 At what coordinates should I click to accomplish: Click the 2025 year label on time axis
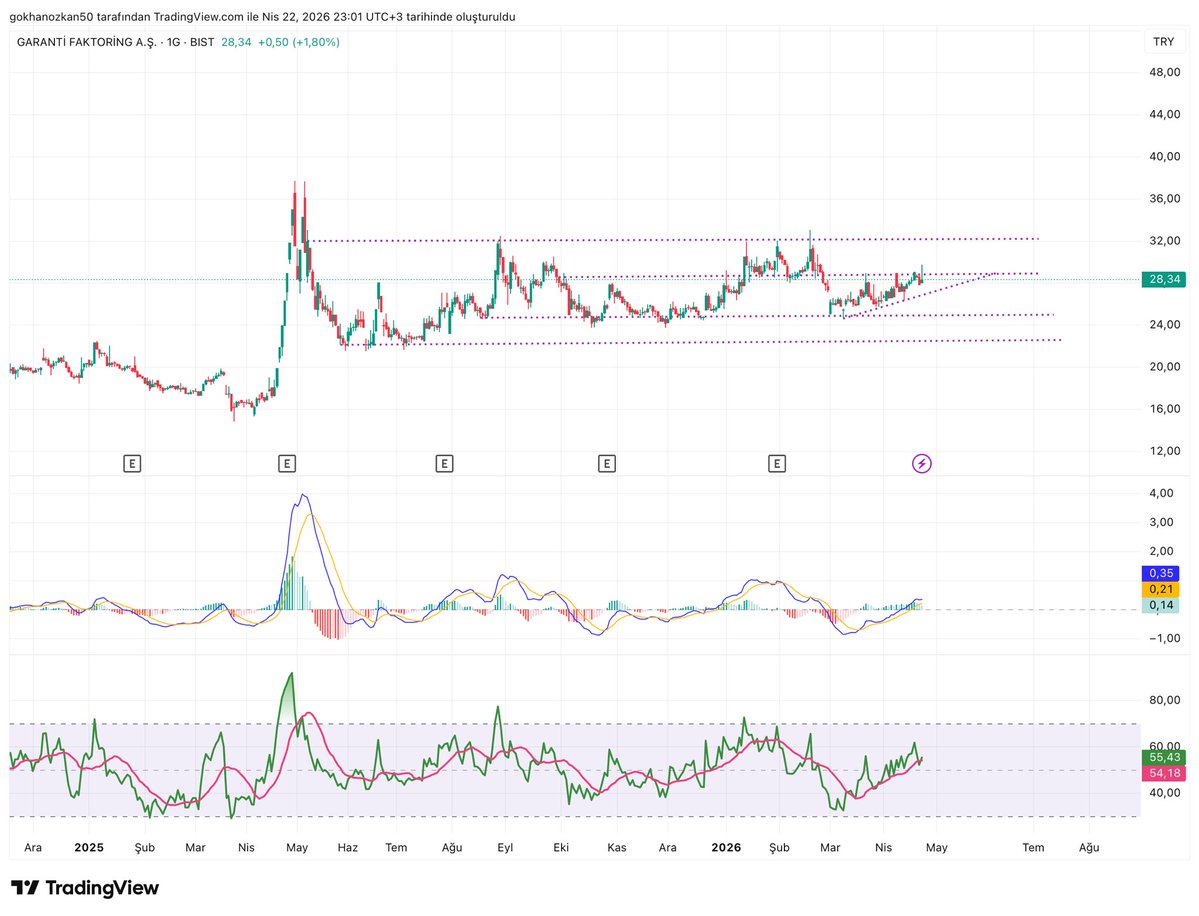click(x=89, y=847)
